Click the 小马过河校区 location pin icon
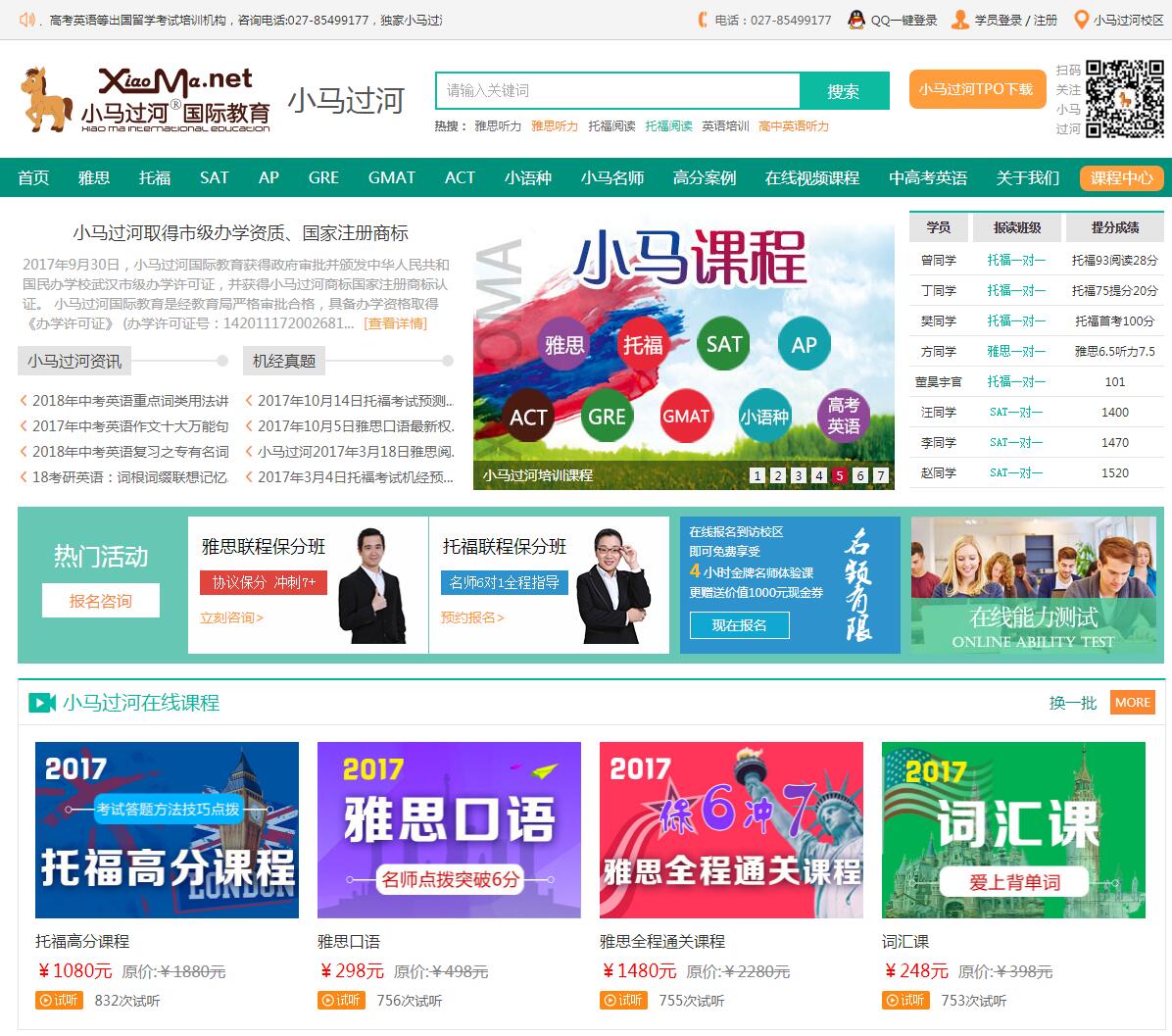The width and height of the screenshot is (1172, 1036). tap(1081, 20)
